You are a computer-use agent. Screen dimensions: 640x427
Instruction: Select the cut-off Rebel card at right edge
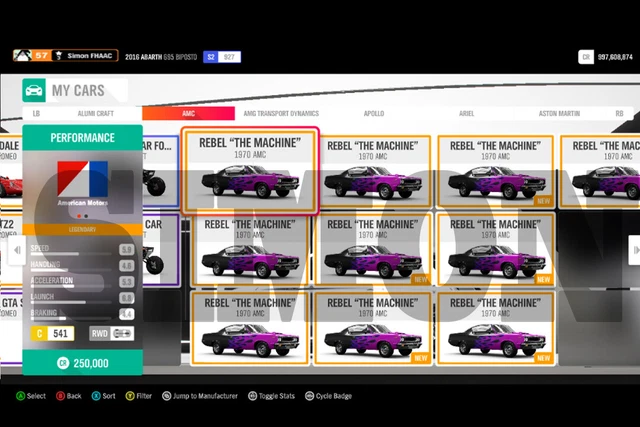[600, 171]
